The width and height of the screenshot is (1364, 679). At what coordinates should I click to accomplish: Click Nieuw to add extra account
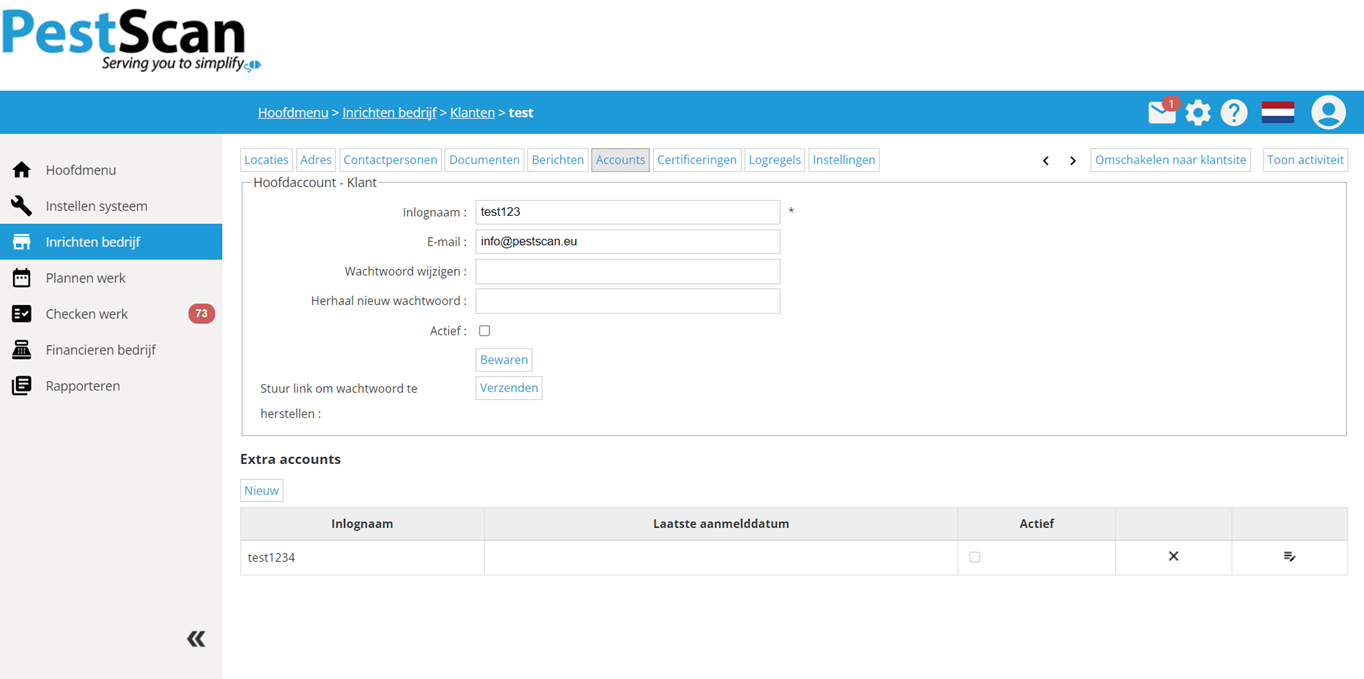[x=262, y=490]
